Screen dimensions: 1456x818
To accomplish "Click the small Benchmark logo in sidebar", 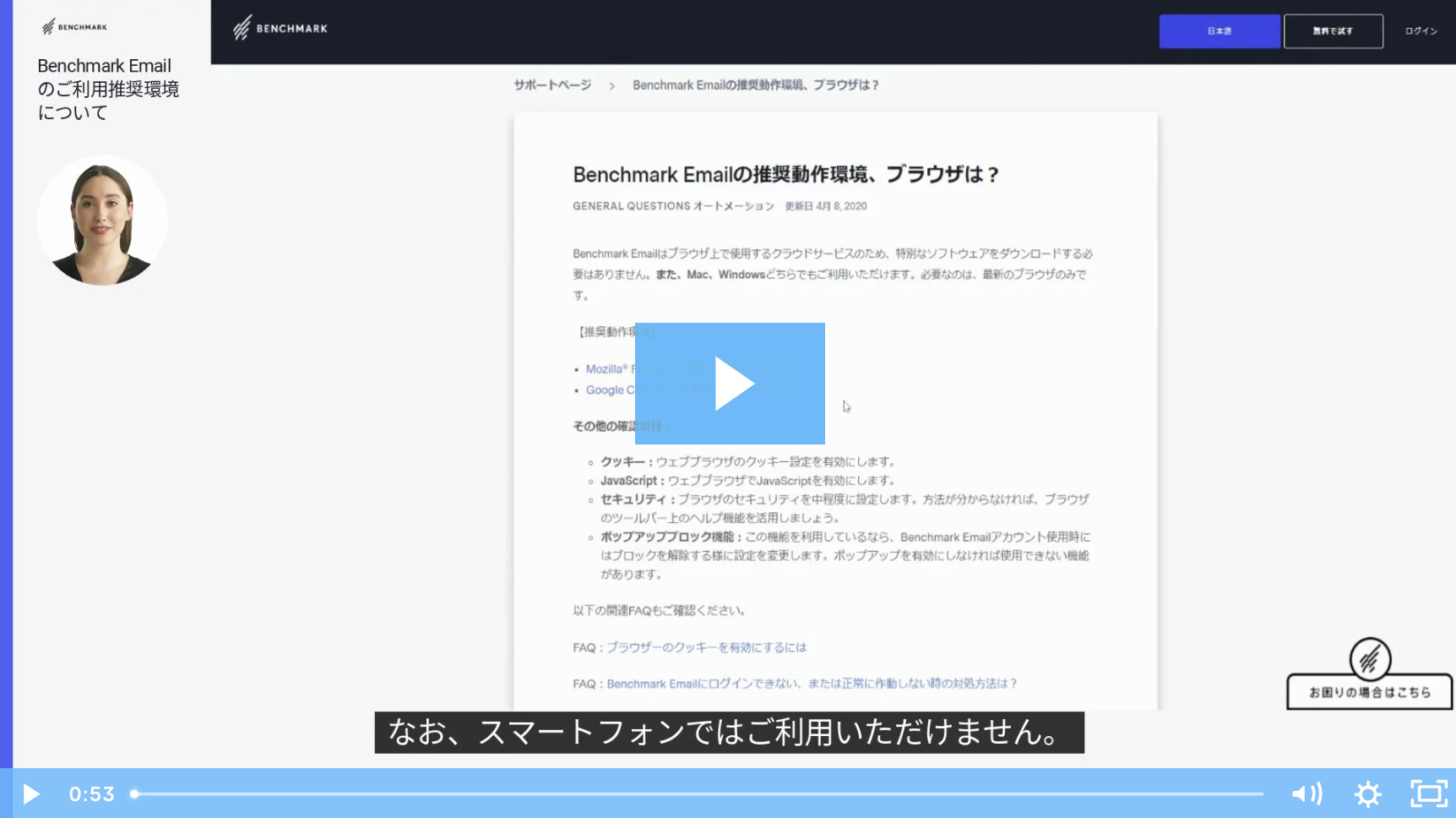I will pos(74,27).
